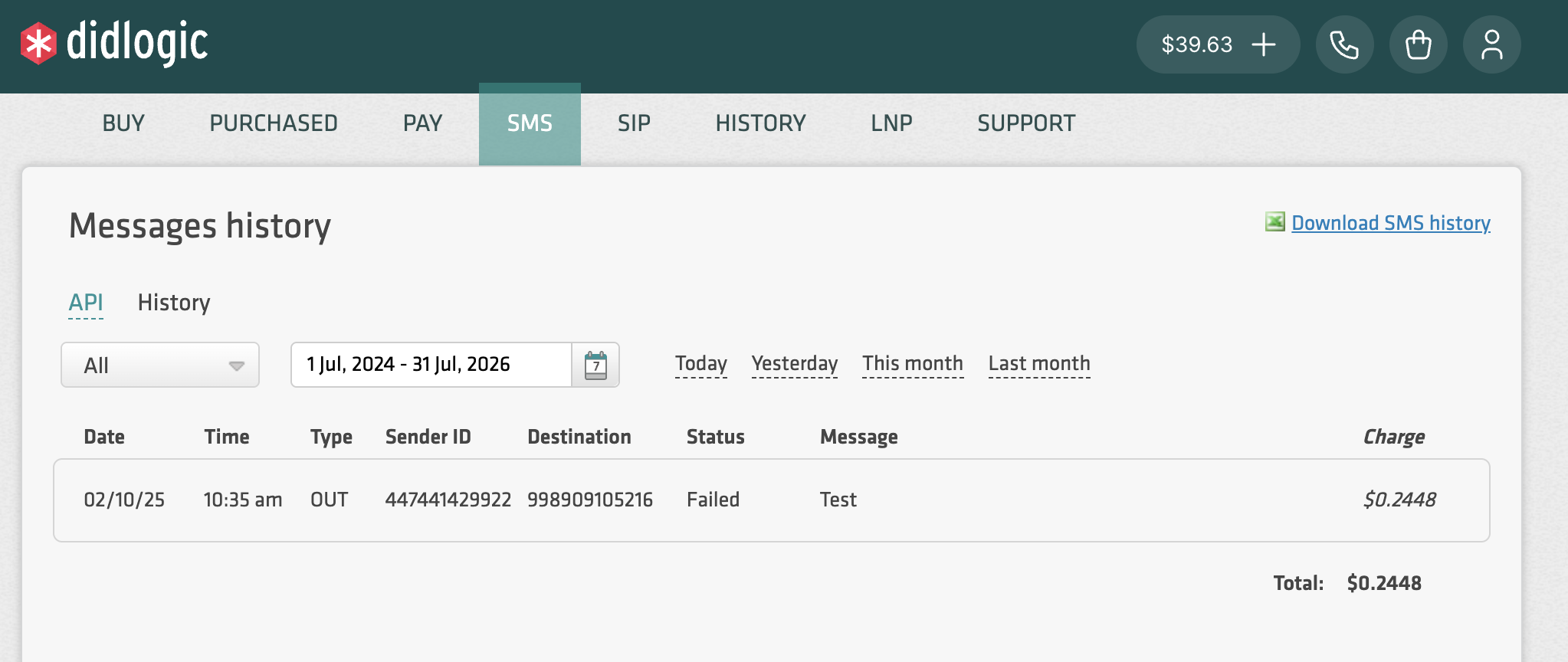
Task: Click the Messages history heading
Action: click(200, 226)
